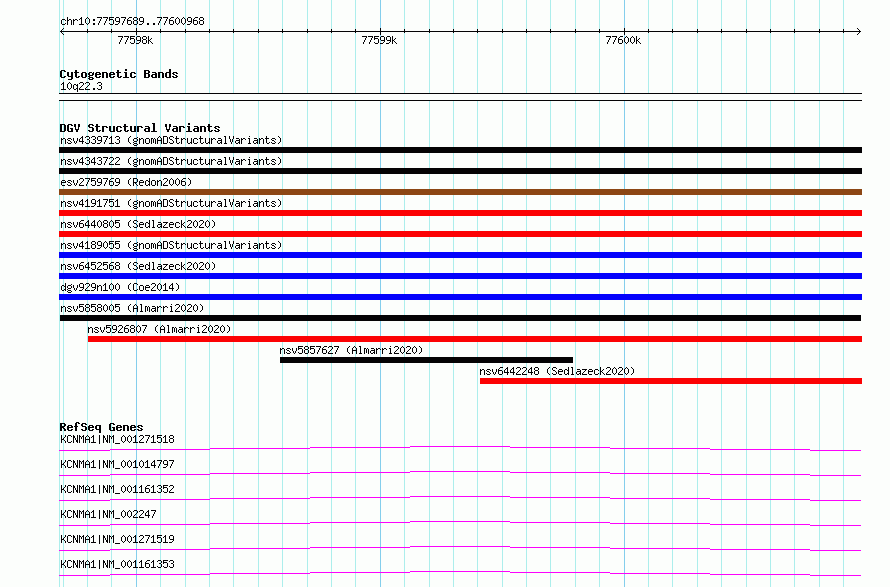Open variant label nsv4339713 (gnomADStructuralVariants)
This screenshot has width=890, height=587.
click(x=171, y=140)
